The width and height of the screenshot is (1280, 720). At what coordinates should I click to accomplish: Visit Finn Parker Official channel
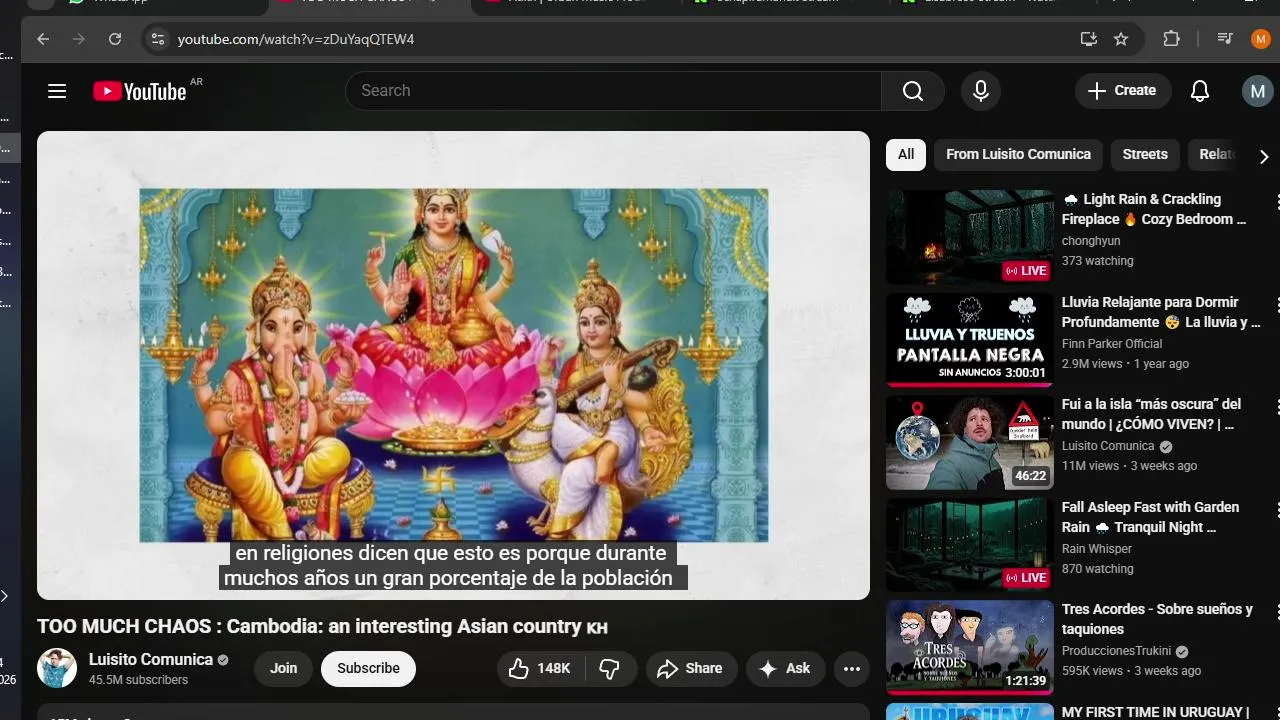pyautogui.click(x=1112, y=344)
